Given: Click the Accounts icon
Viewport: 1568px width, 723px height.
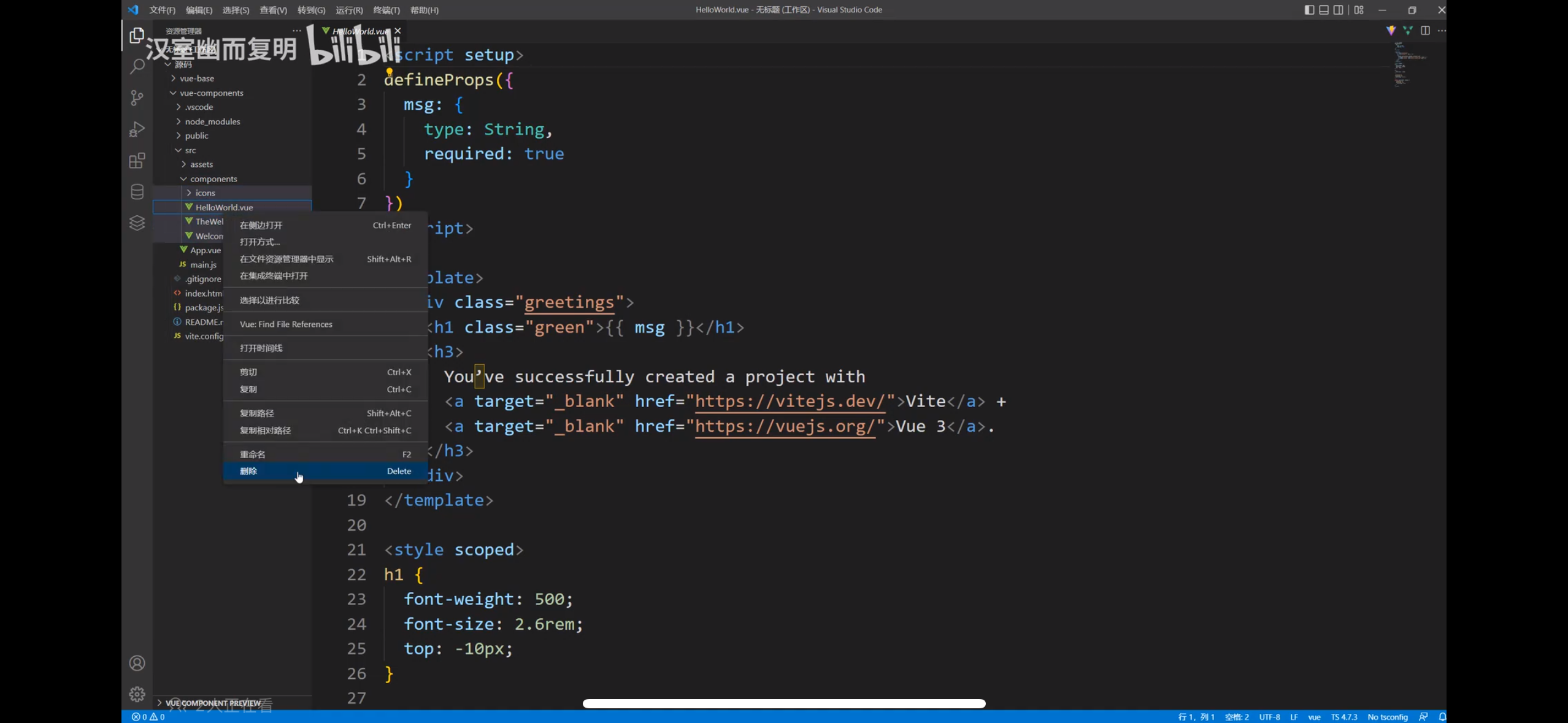Looking at the screenshot, I should [137, 663].
